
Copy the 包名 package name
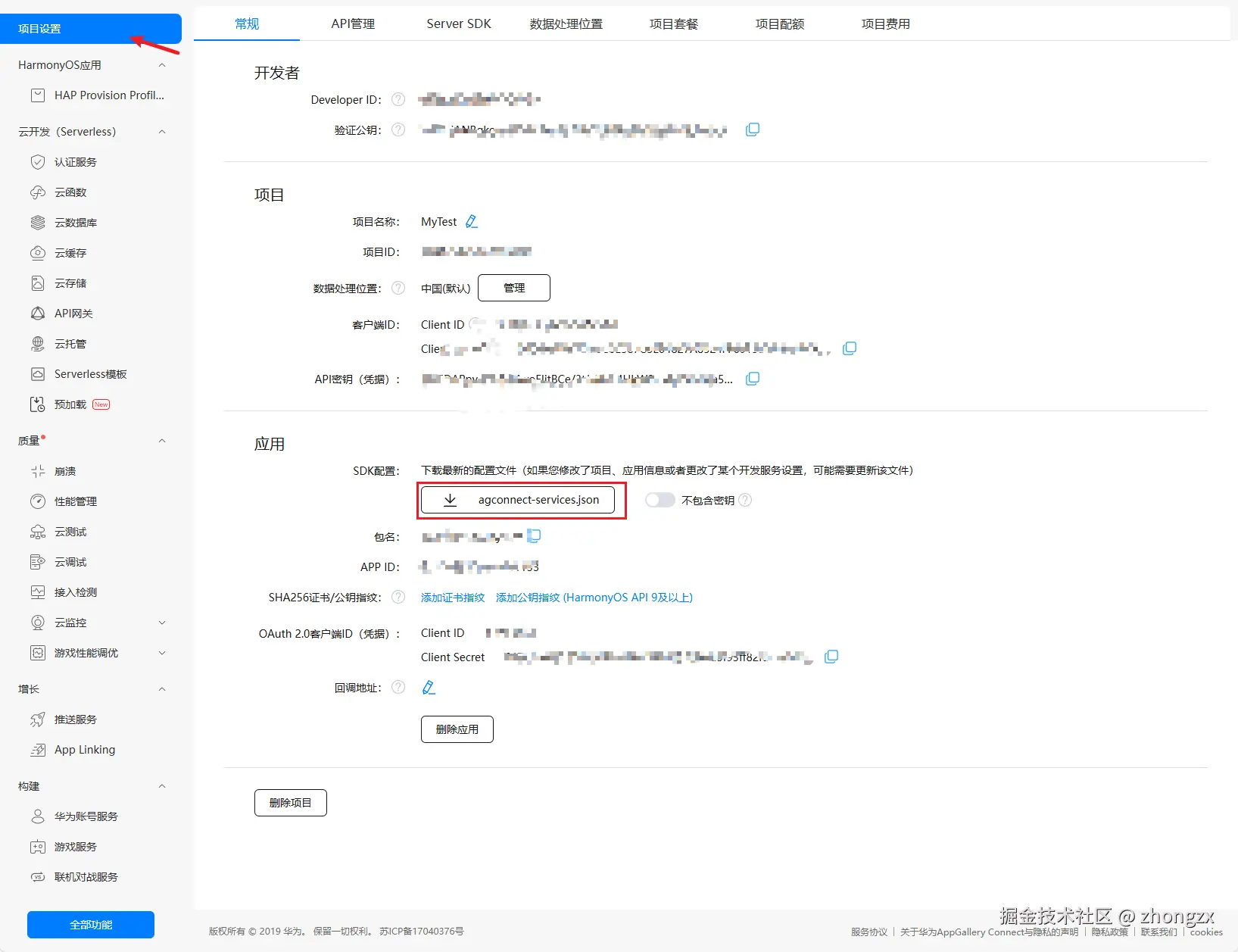point(534,536)
